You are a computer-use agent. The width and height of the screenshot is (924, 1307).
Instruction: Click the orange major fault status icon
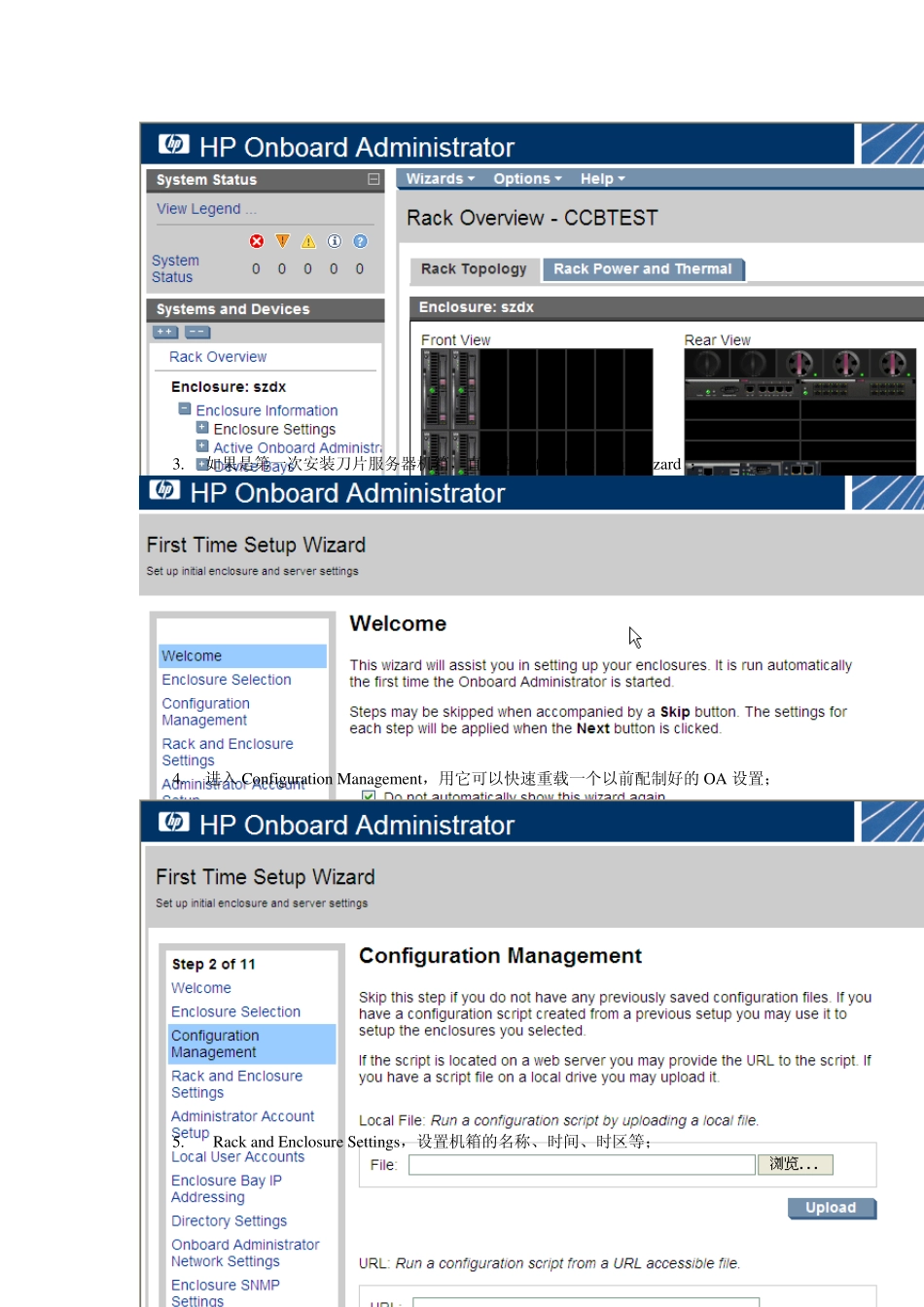282,241
